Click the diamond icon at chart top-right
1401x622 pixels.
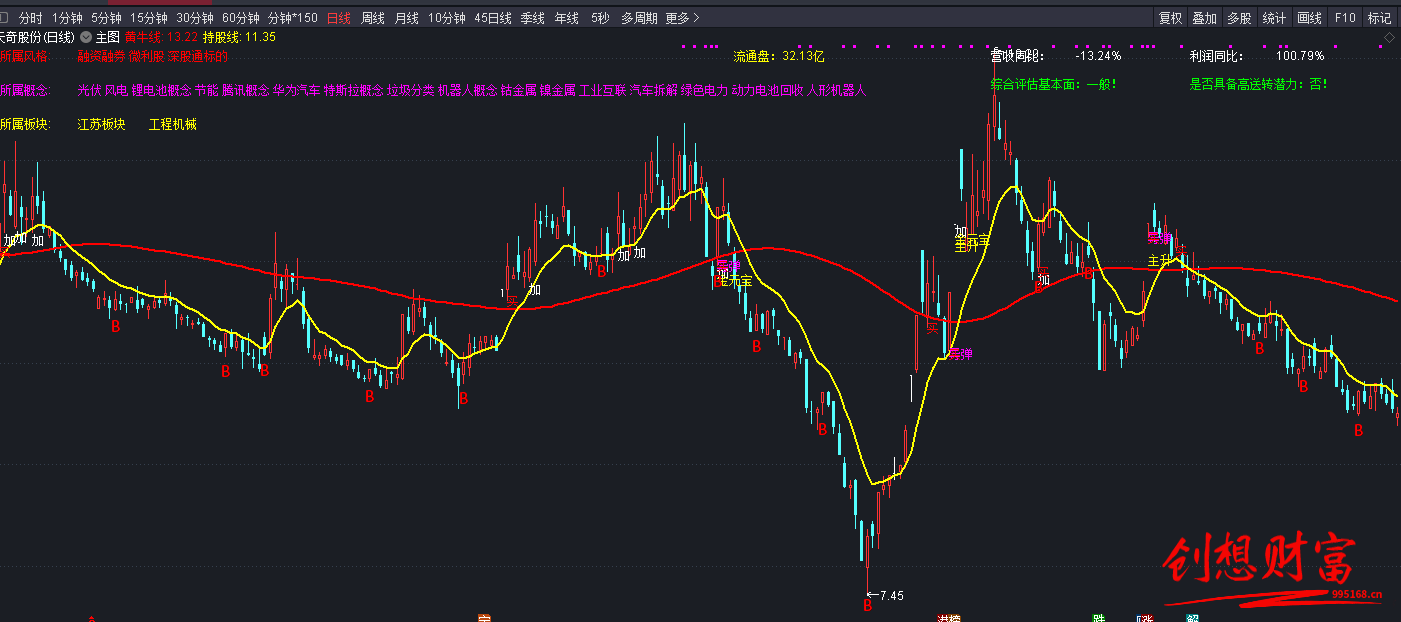[1389, 38]
